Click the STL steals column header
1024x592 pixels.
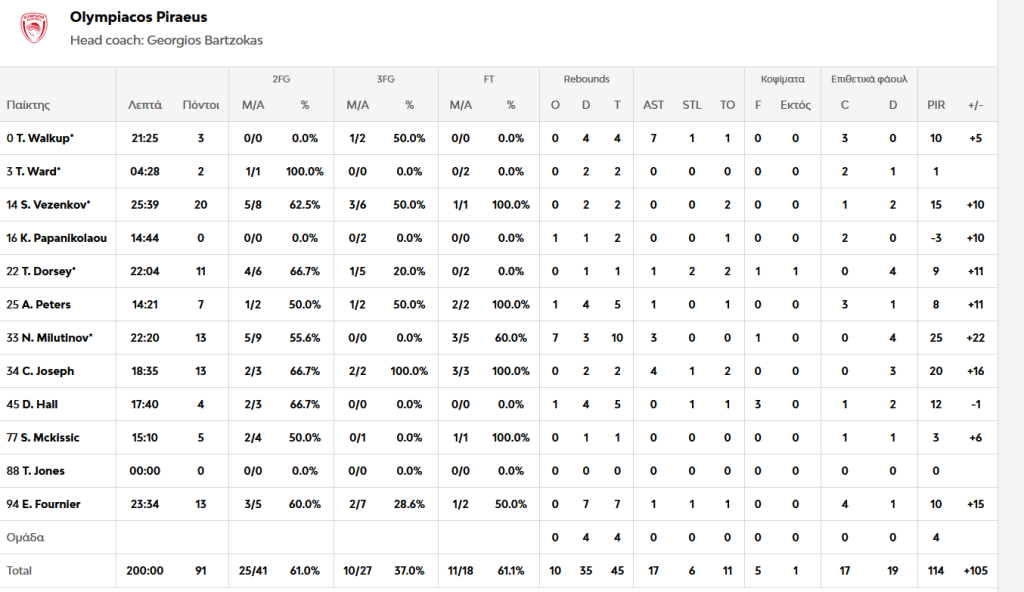692,105
